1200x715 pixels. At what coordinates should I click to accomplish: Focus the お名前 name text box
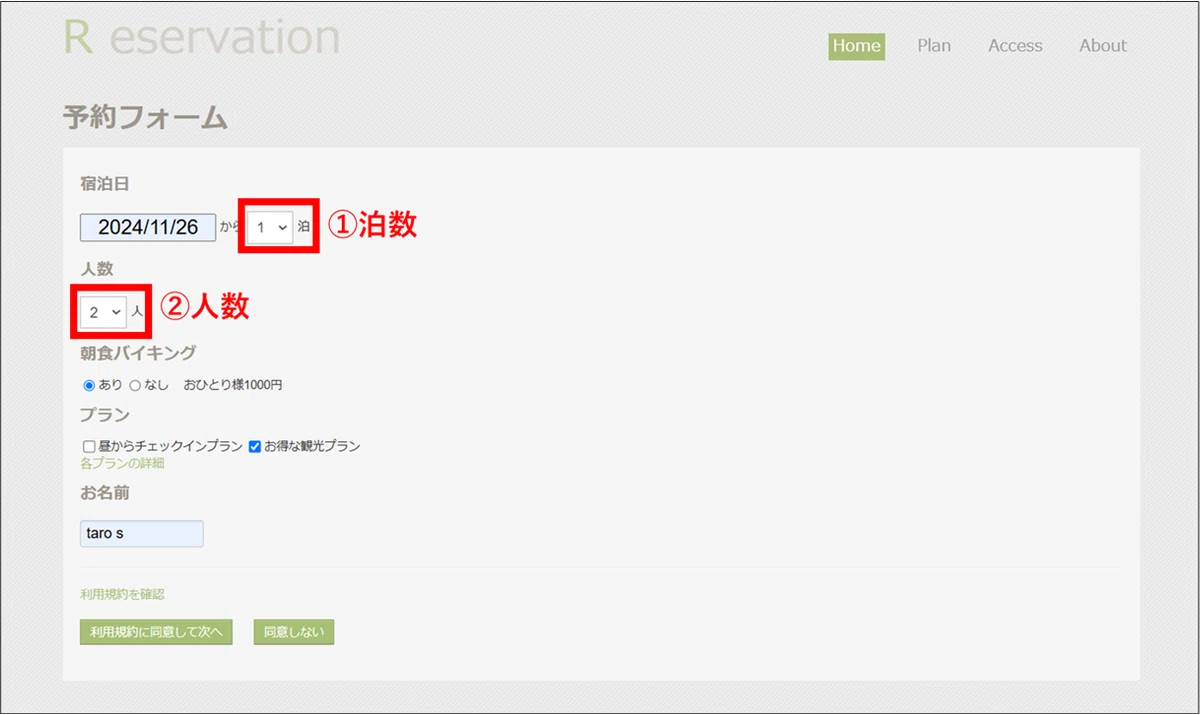pos(141,534)
